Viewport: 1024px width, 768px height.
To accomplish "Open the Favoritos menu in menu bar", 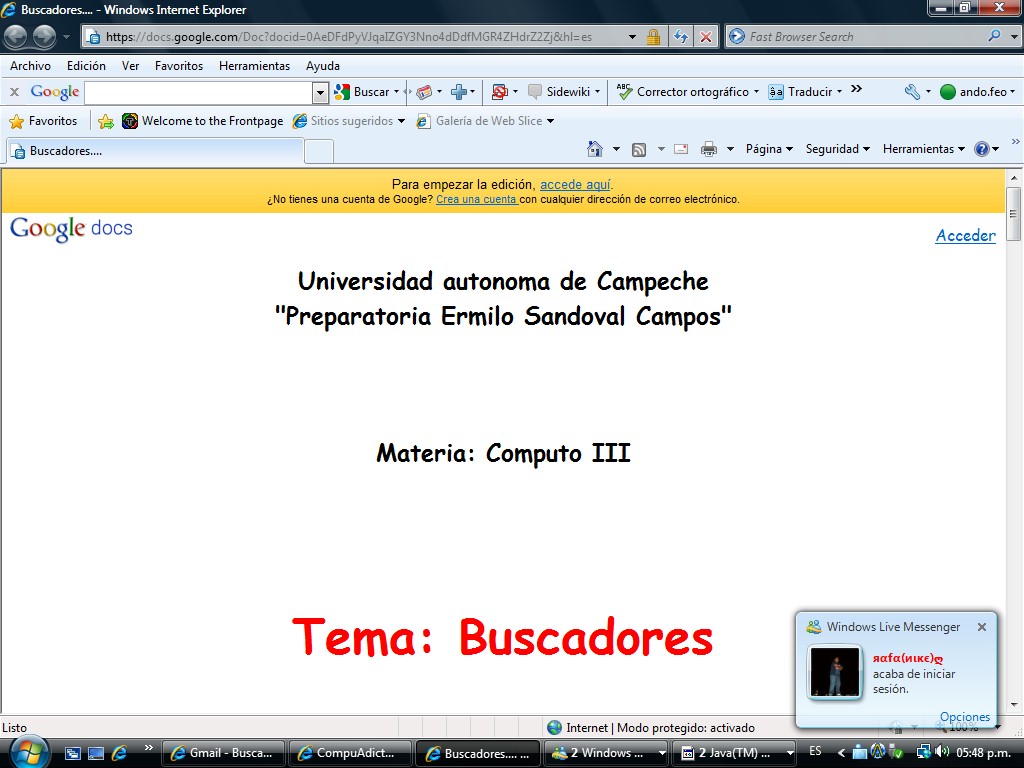I will pyautogui.click(x=178, y=66).
